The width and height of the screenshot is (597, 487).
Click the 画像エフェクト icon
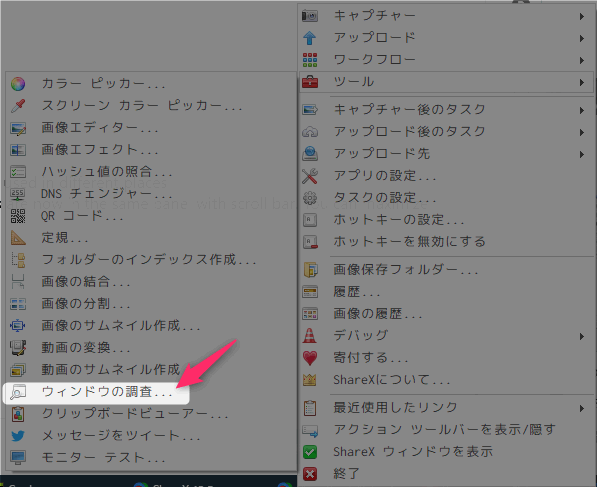click(x=18, y=150)
